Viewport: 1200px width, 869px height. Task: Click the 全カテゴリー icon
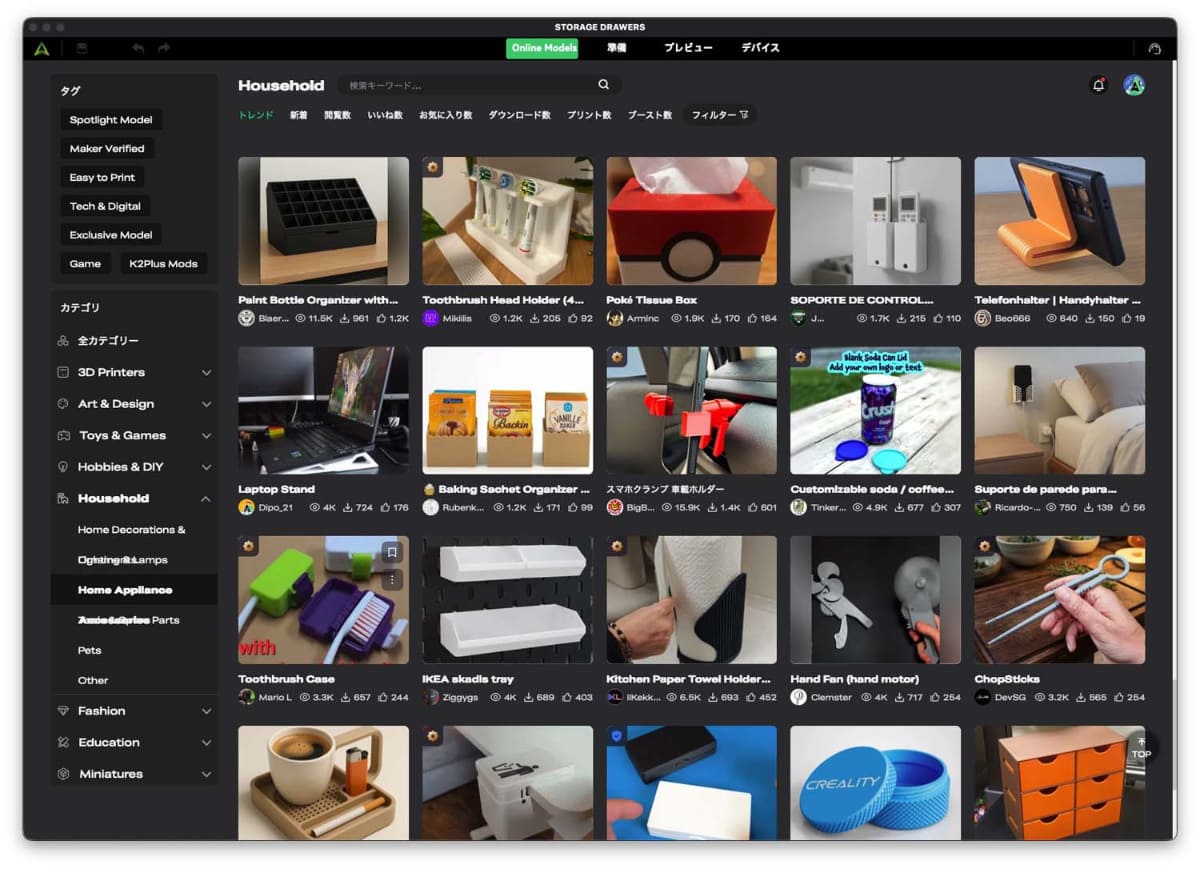coord(64,341)
